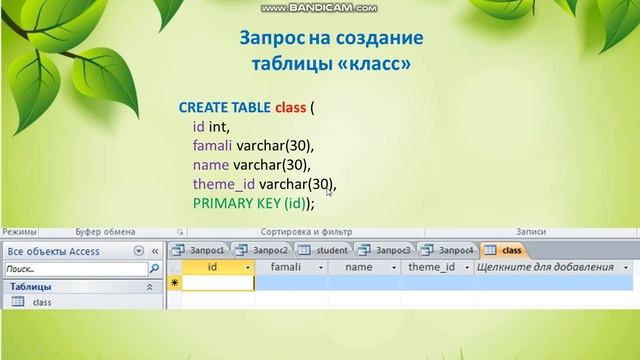Click the Запрос3 tab query icon
Screen dimensions: 640x360
[x=364, y=250]
